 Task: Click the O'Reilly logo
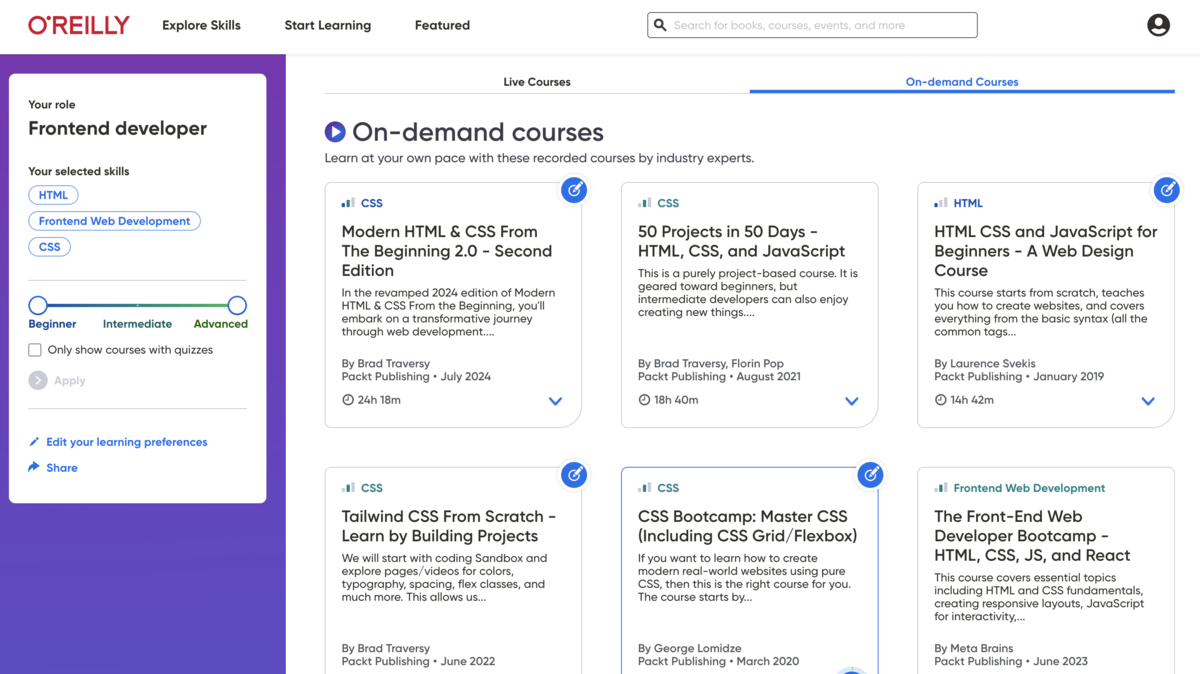79,25
